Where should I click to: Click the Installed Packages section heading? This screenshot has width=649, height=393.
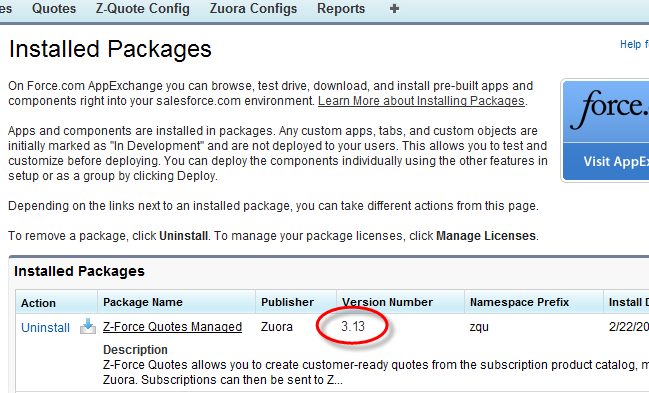[79, 271]
